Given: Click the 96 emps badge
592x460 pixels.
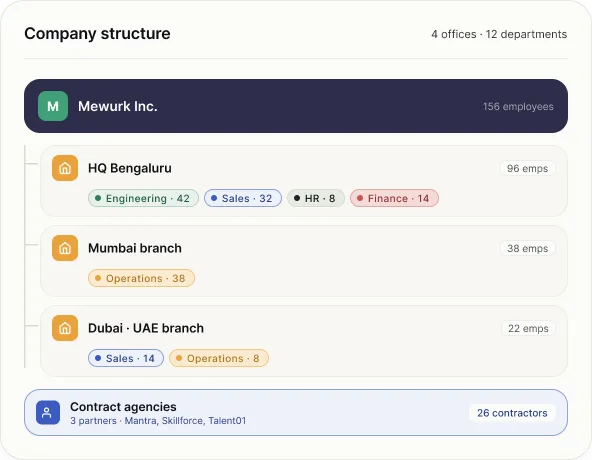Looking at the screenshot, I should point(527,168).
